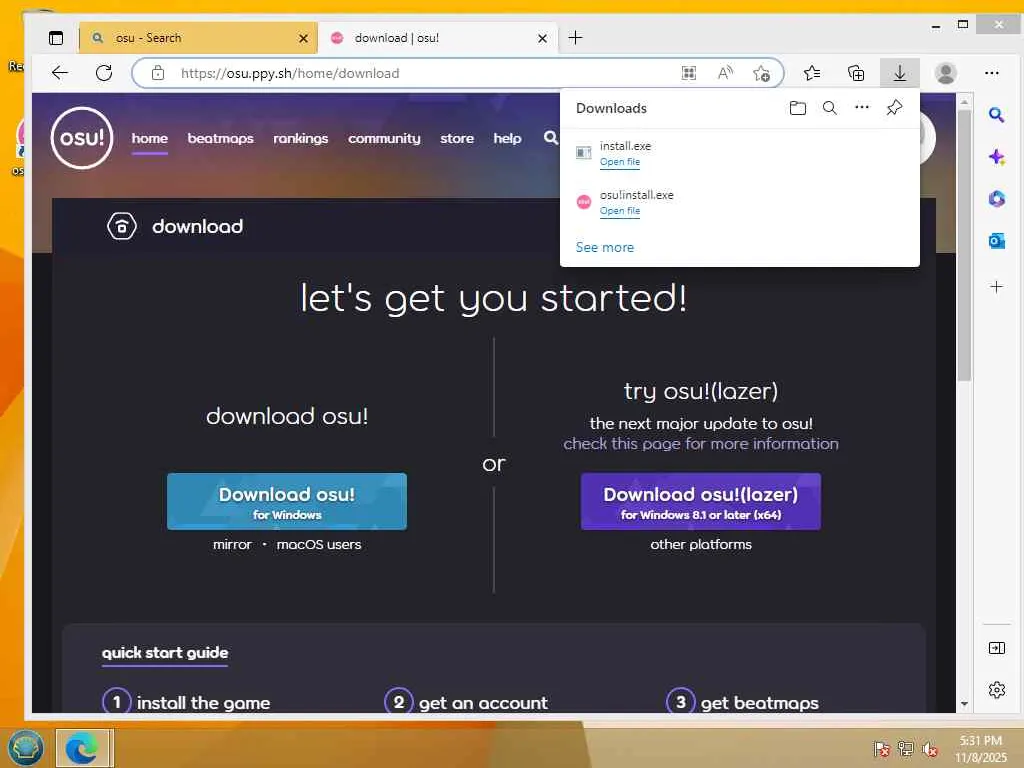Click get an account step text
1024x768 pixels.
tap(483, 703)
